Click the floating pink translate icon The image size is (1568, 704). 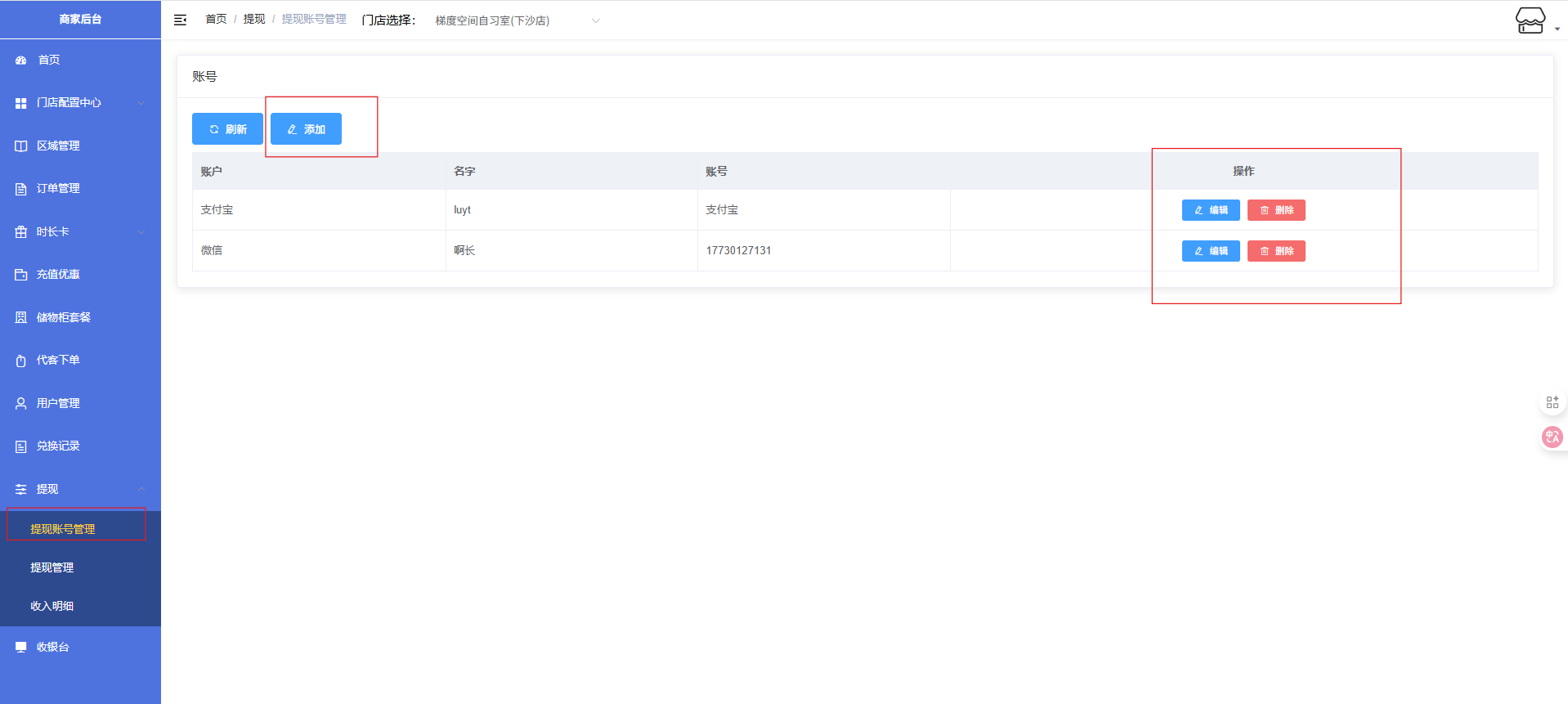pos(1552,437)
